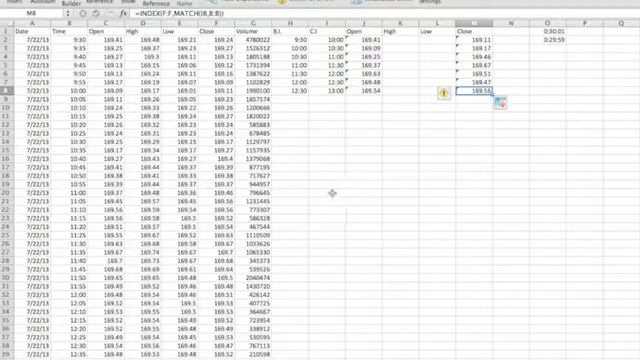
Task: Select volume cell 345373
Action: (x=253, y=261)
